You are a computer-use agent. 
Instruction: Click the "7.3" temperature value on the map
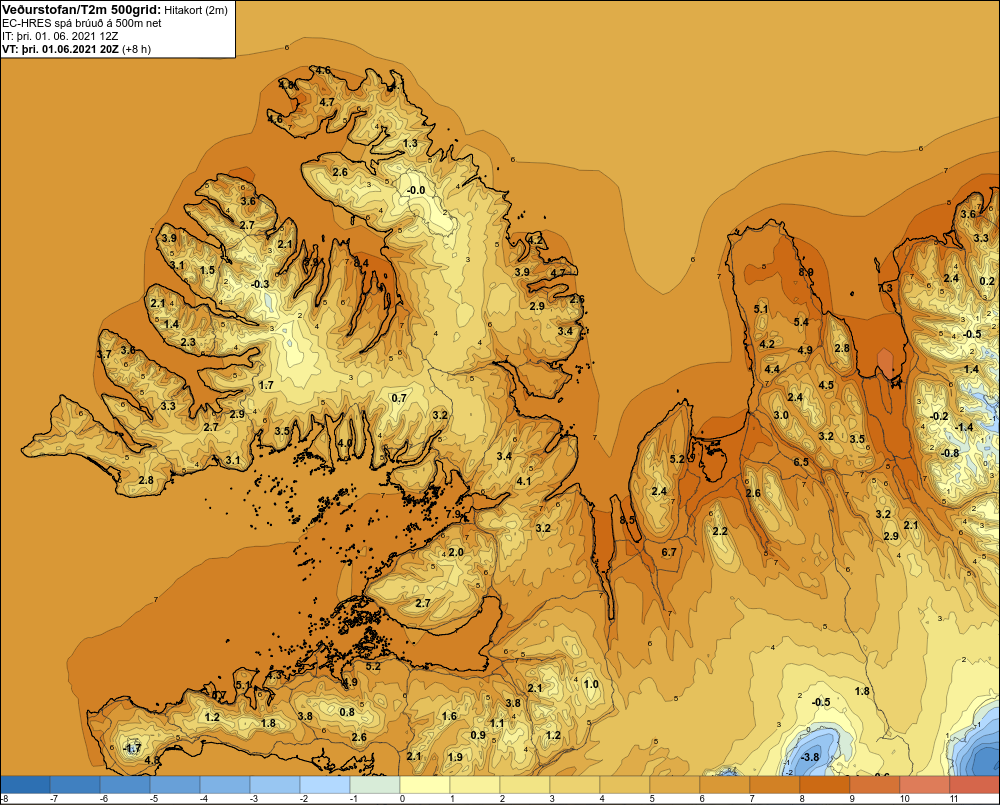pyautogui.click(x=885, y=288)
